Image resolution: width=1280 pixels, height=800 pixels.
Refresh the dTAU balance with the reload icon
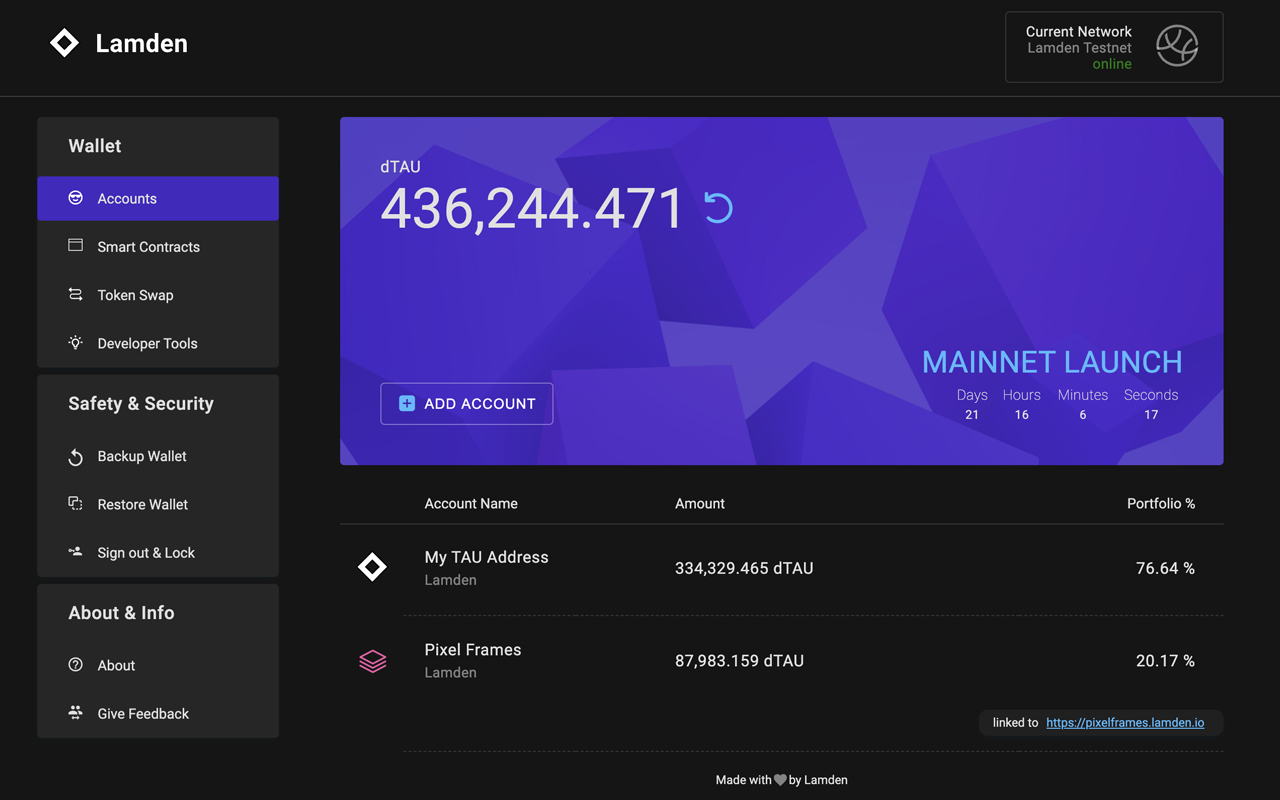click(717, 208)
